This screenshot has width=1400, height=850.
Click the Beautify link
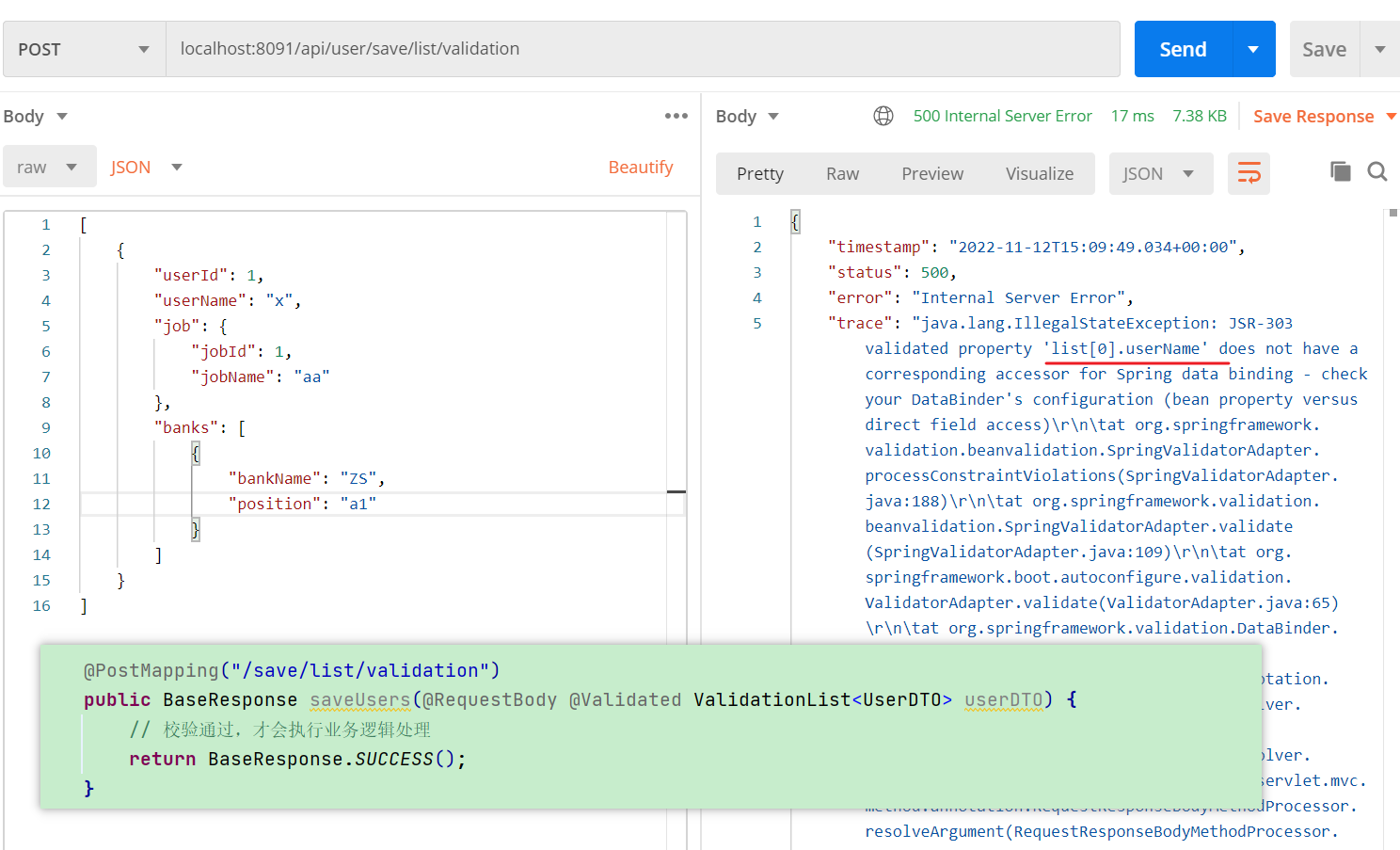[641, 167]
